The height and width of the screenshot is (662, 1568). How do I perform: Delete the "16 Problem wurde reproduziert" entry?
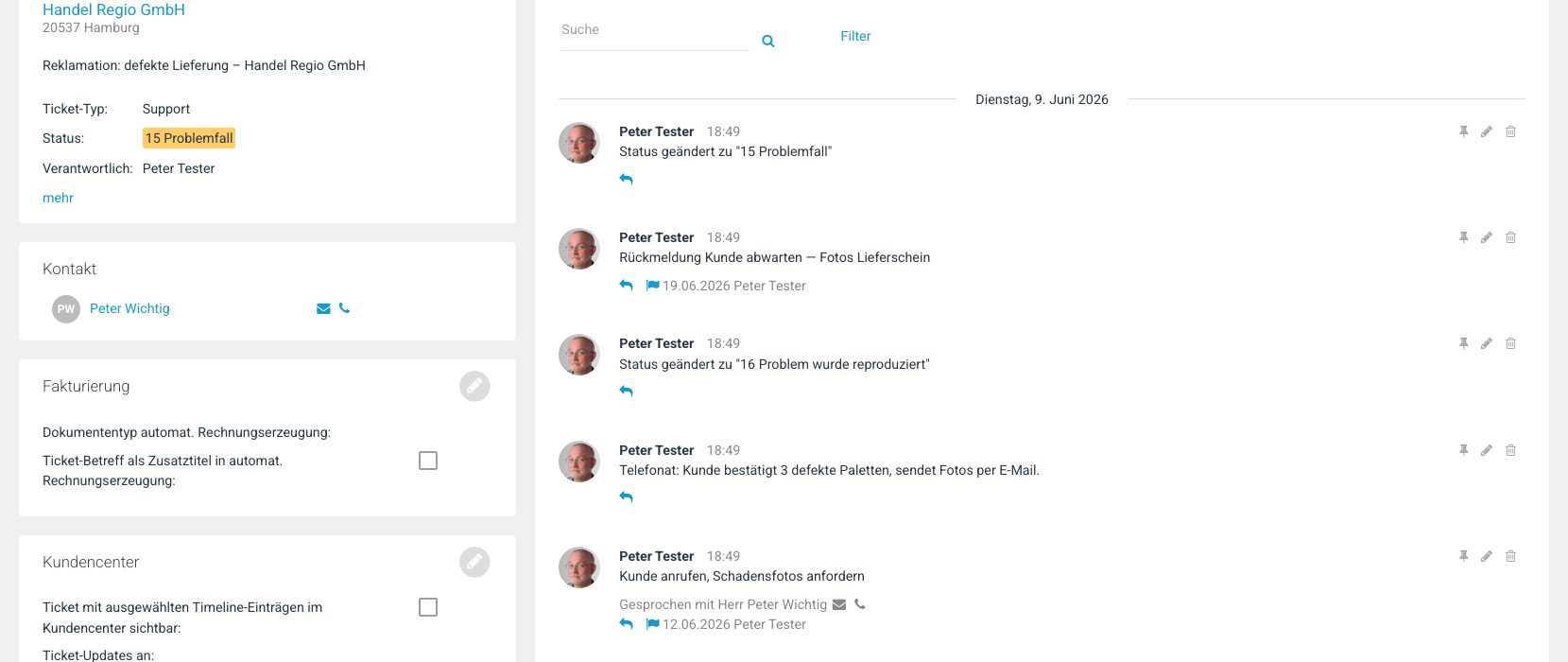pyautogui.click(x=1510, y=343)
